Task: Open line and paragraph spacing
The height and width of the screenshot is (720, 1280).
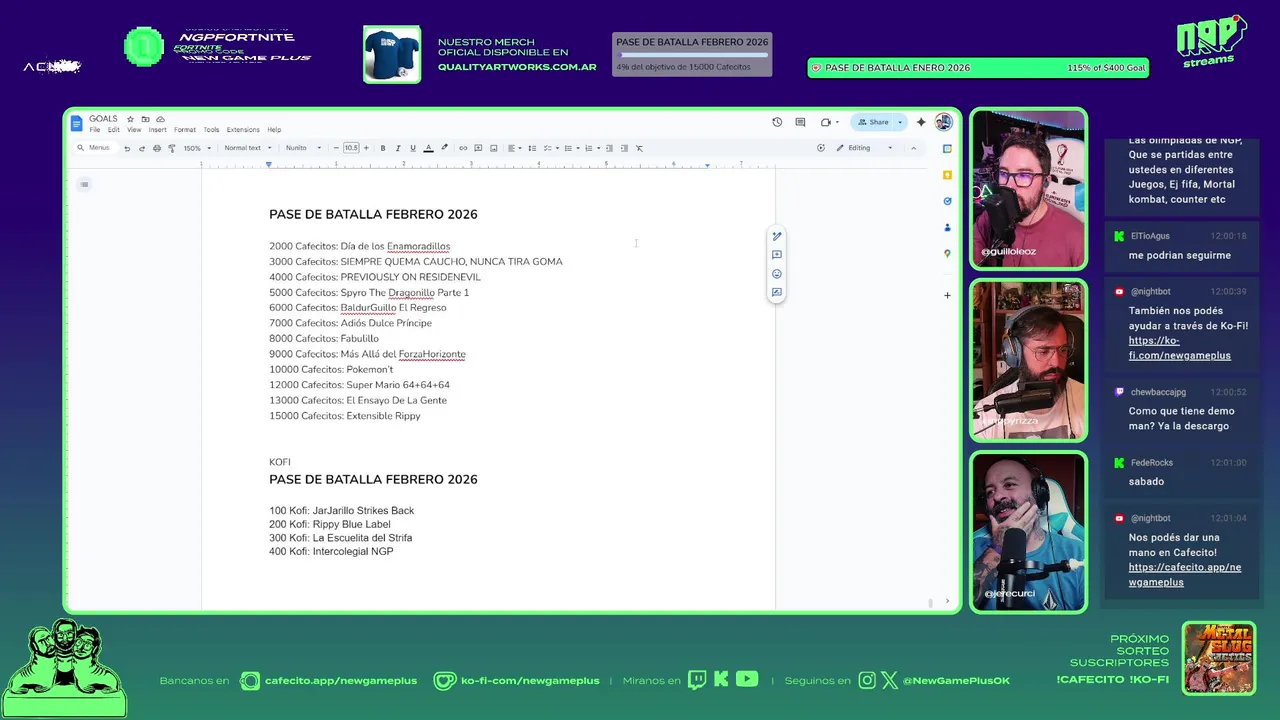Action: click(532, 148)
